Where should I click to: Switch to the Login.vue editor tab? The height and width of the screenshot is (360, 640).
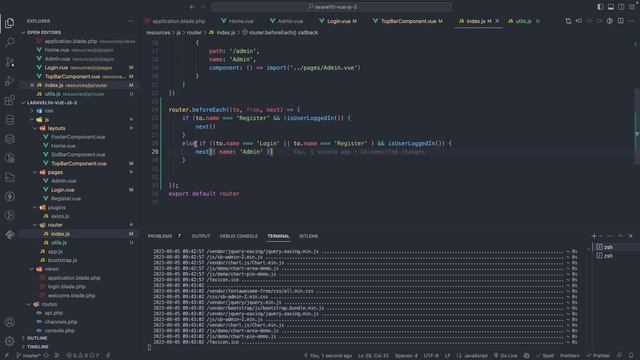[339, 21]
